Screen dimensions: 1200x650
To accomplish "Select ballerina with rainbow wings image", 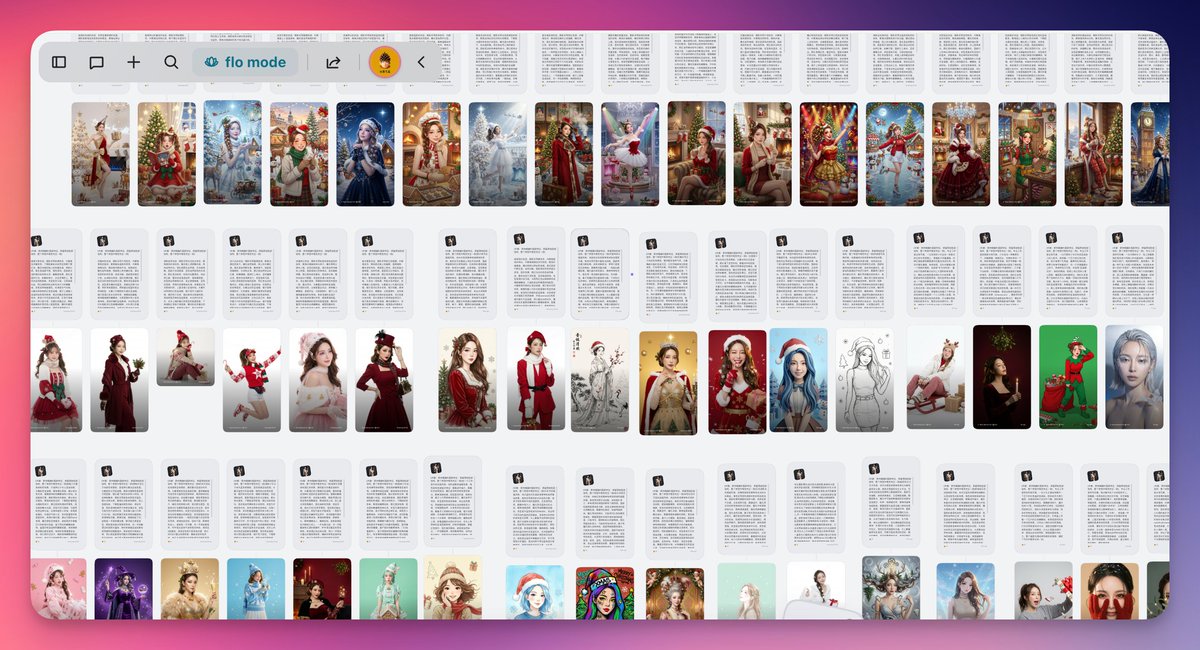I will point(629,153).
